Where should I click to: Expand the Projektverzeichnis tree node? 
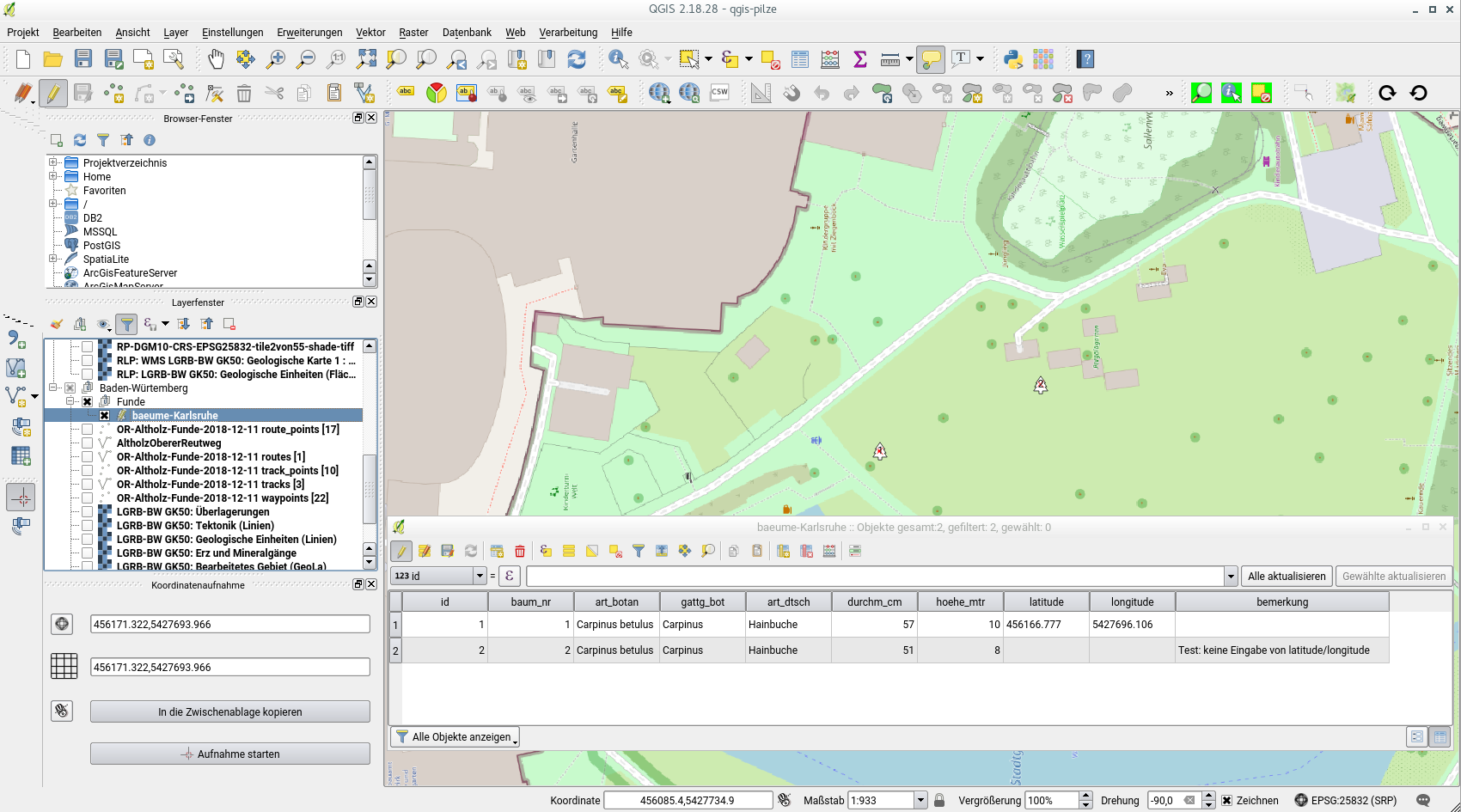tap(53, 162)
